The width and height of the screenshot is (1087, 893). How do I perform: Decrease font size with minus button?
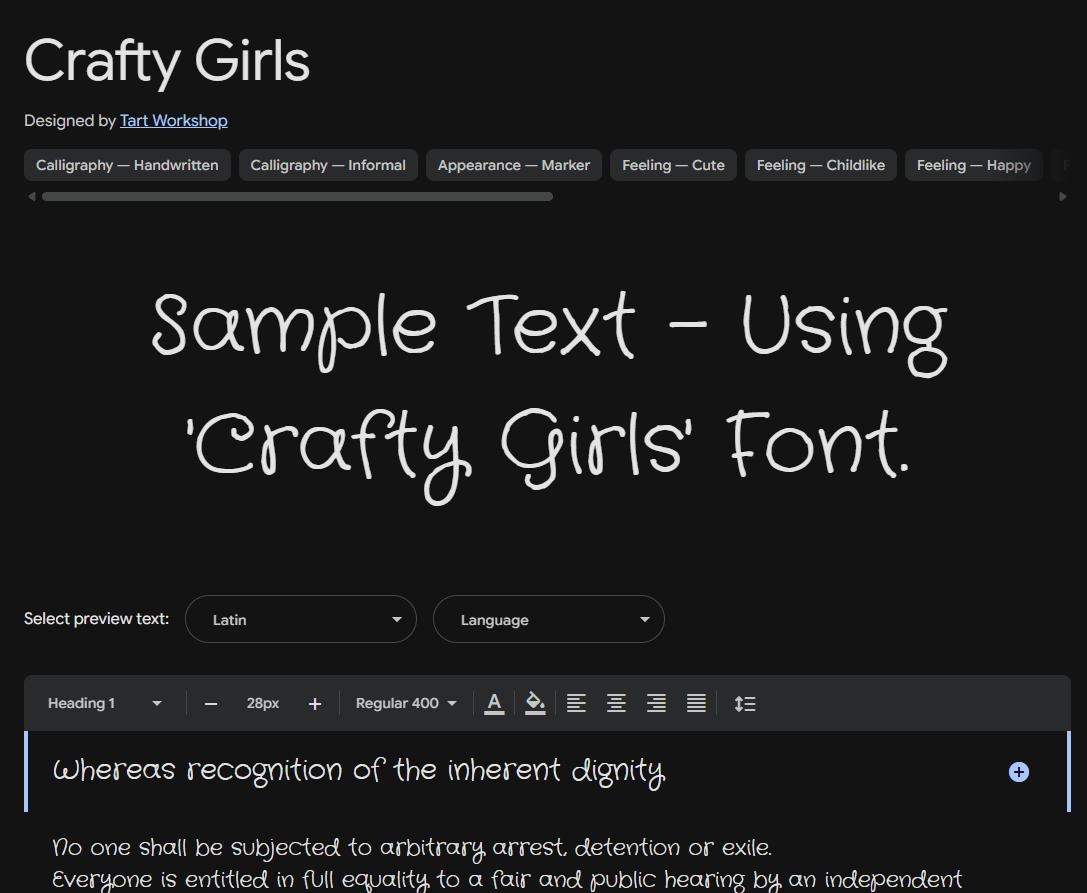[x=211, y=704]
